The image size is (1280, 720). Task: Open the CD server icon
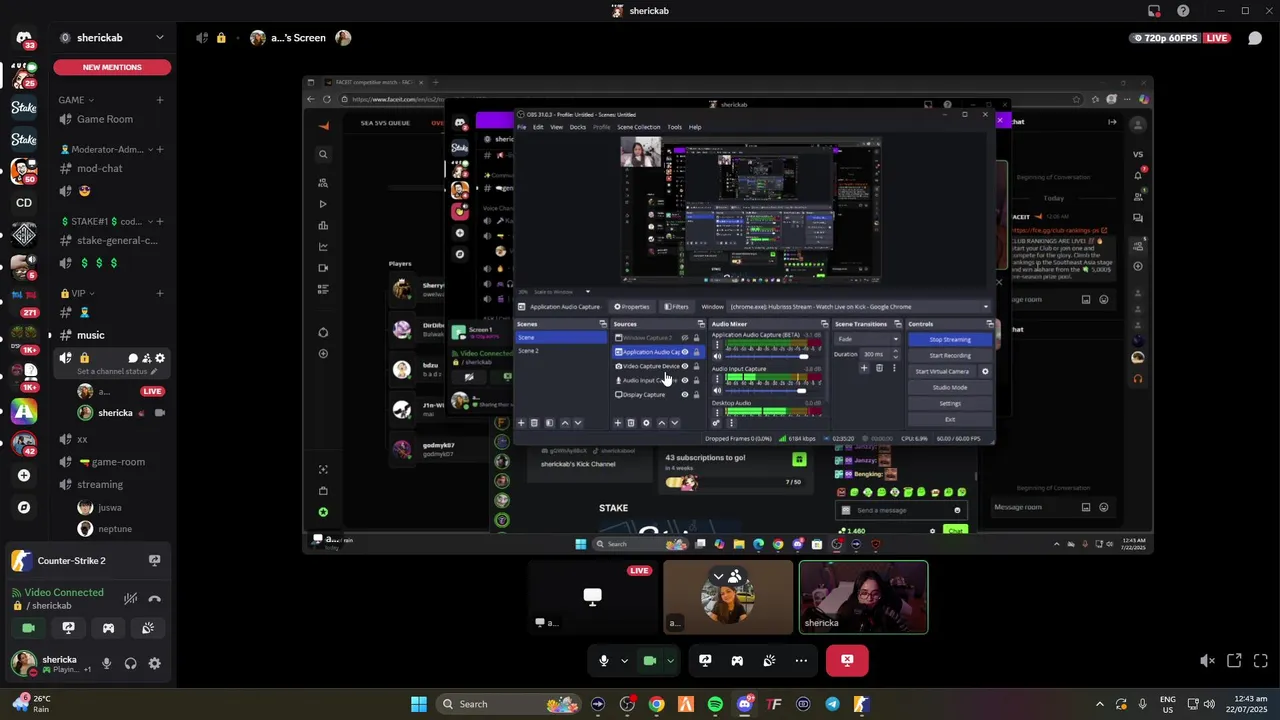24,203
